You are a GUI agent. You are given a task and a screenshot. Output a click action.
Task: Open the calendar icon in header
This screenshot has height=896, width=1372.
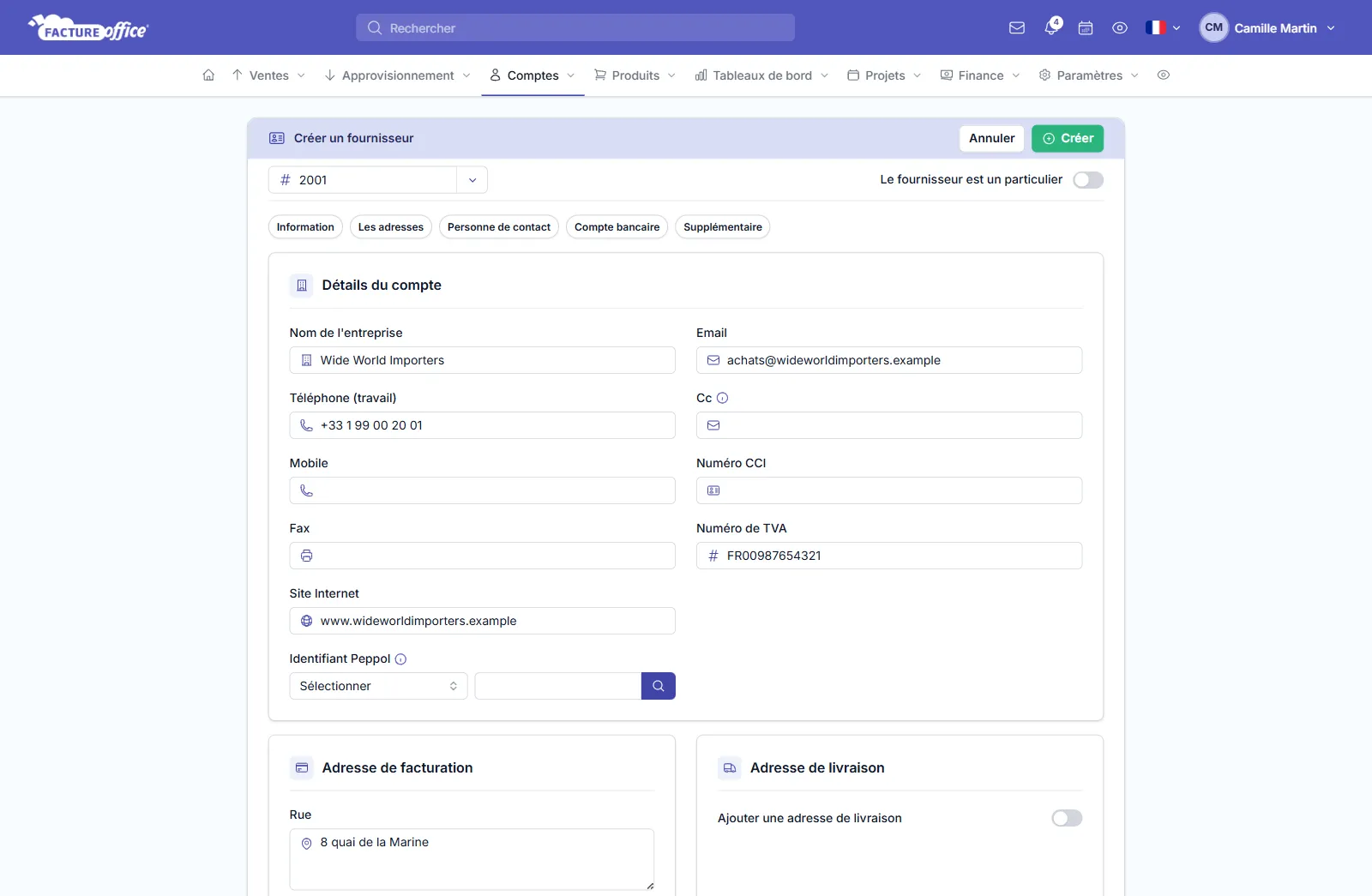[1086, 28]
